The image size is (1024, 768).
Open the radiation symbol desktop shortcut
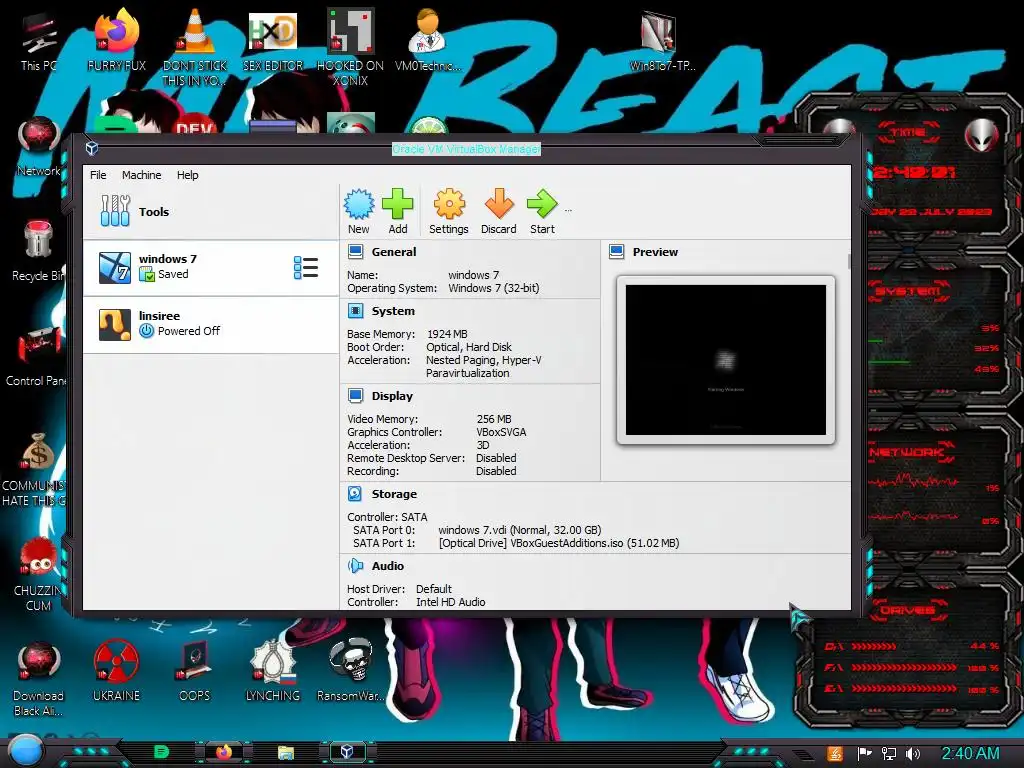tap(116, 669)
